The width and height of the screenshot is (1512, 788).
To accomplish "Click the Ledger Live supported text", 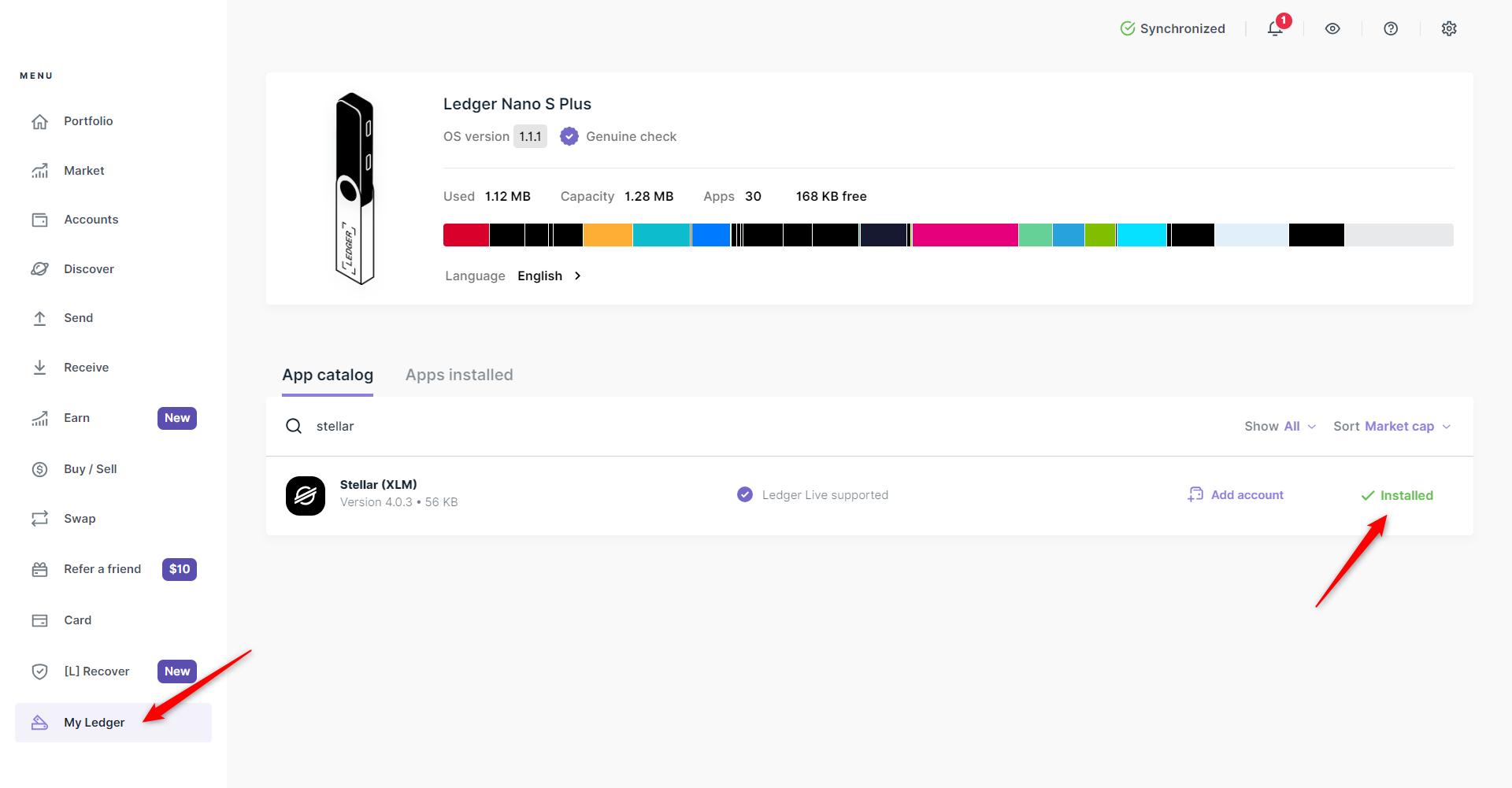I will [825, 494].
